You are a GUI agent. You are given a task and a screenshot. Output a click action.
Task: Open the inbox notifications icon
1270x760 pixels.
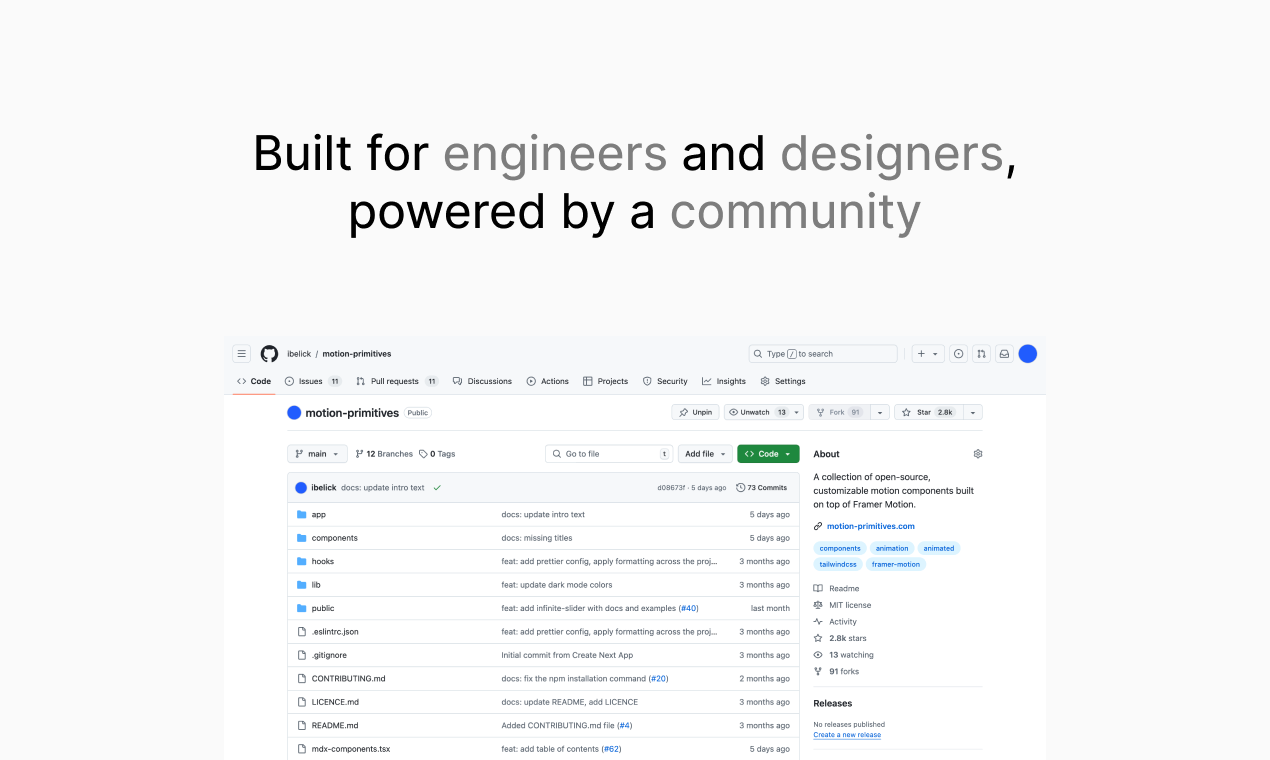pyautogui.click(x=1004, y=354)
